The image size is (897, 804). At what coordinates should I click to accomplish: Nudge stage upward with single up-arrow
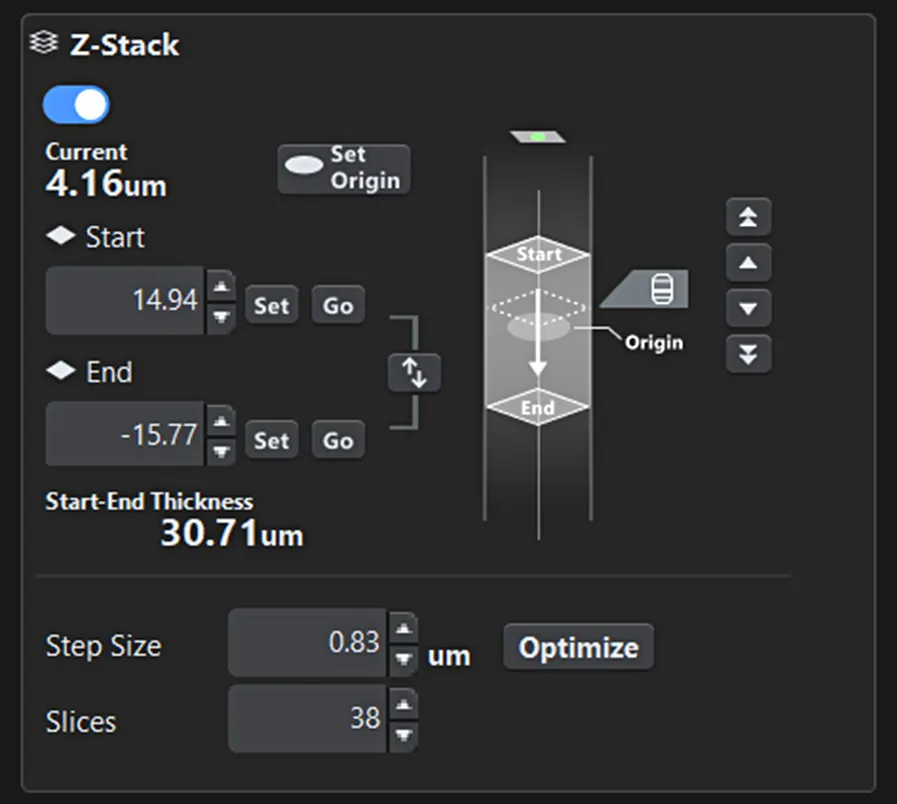749,263
